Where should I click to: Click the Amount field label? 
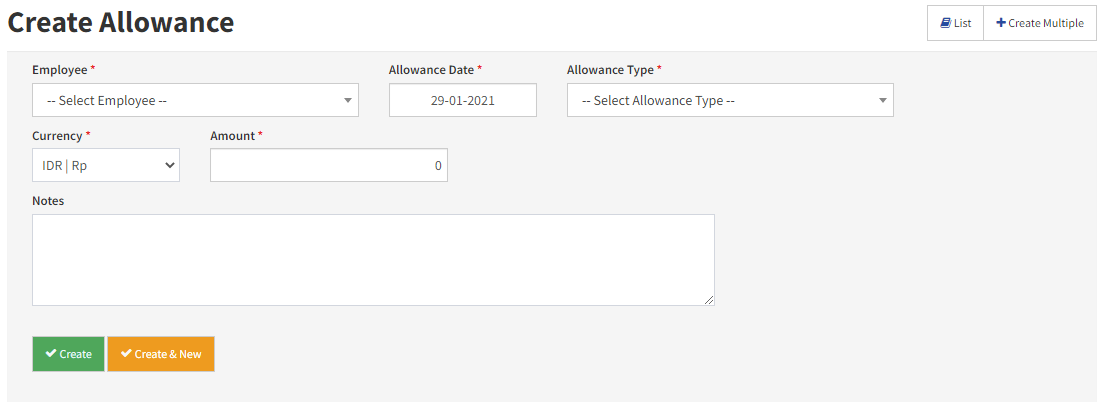[233, 135]
